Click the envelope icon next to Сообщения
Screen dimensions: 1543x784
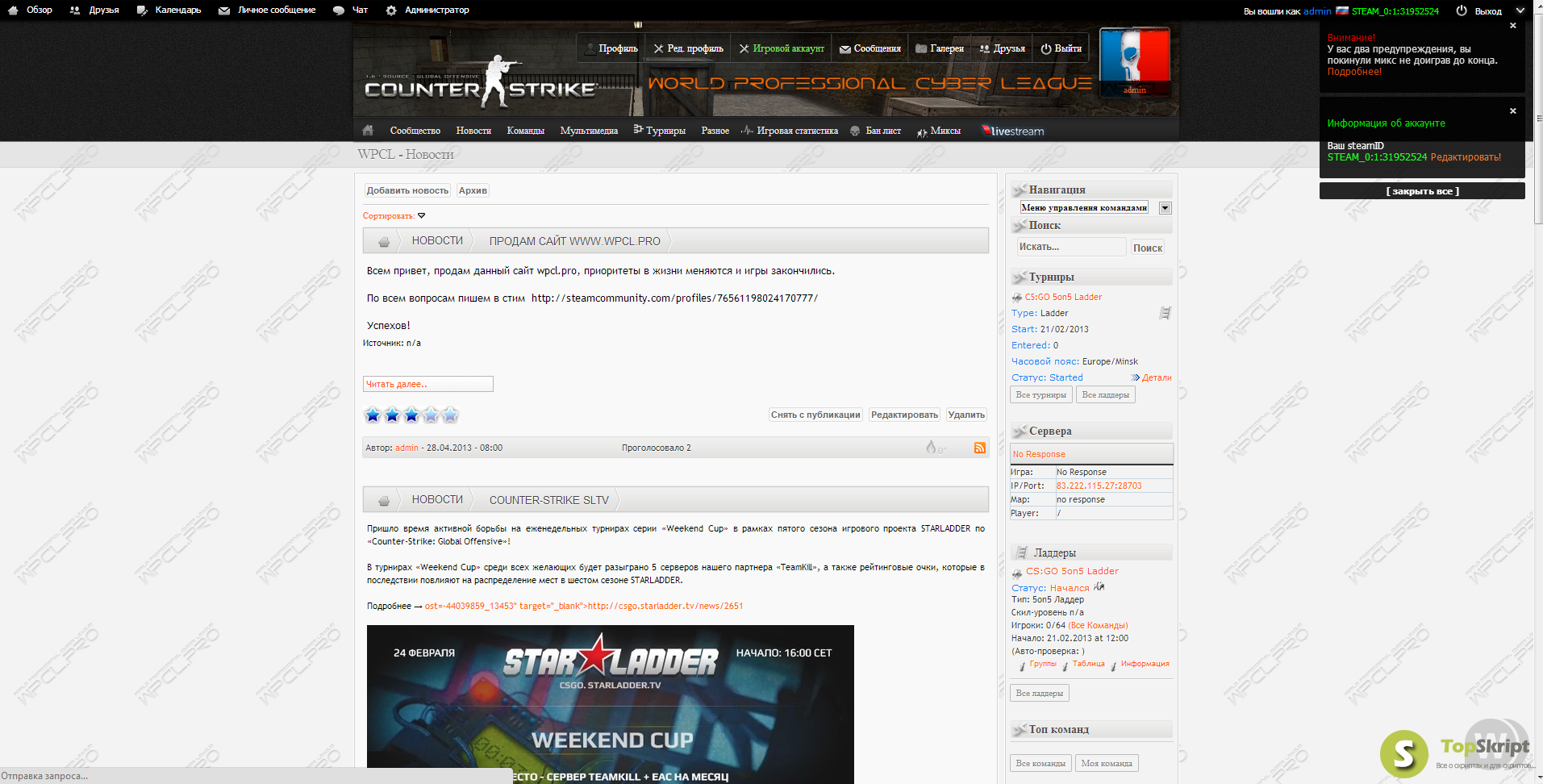point(845,49)
